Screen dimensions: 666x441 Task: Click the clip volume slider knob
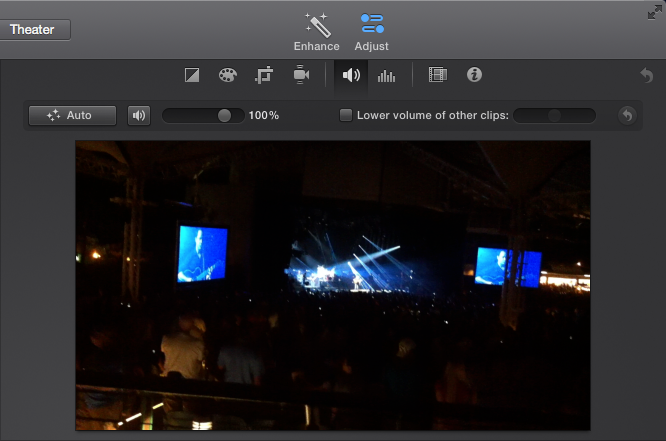click(x=224, y=115)
